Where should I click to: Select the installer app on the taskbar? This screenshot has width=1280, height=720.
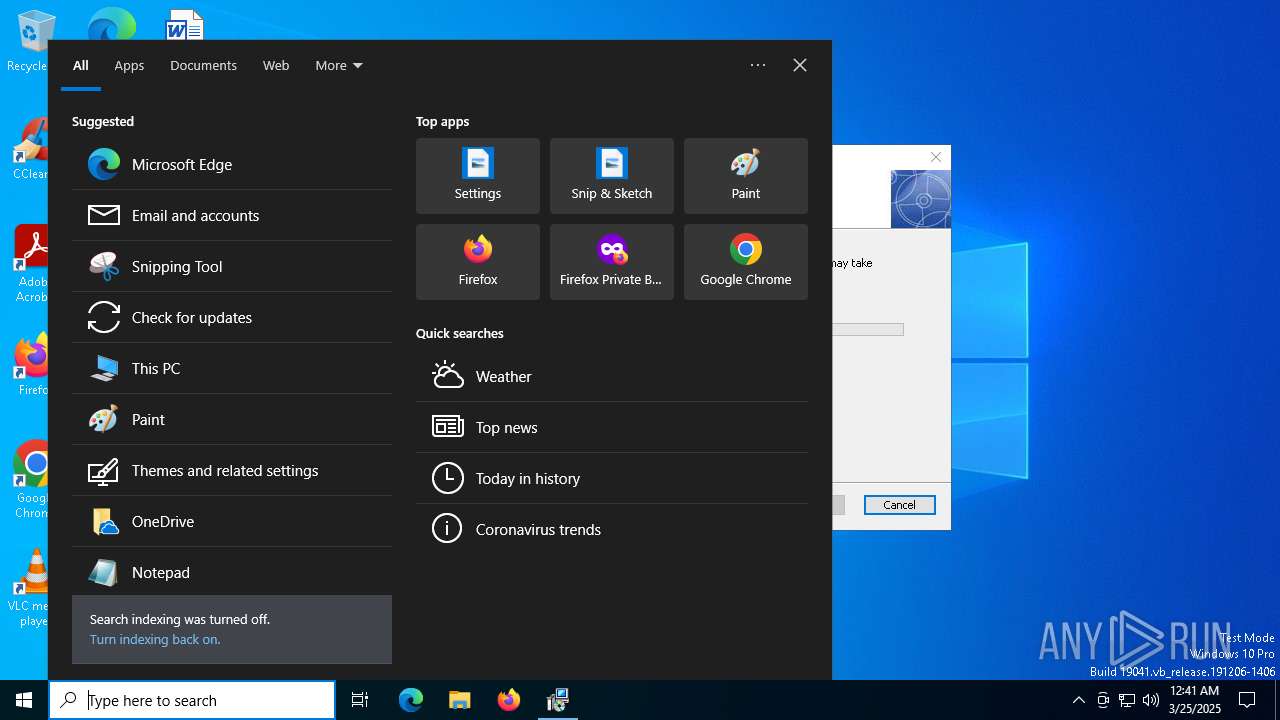pyautogui.click(x=558, y=700)
